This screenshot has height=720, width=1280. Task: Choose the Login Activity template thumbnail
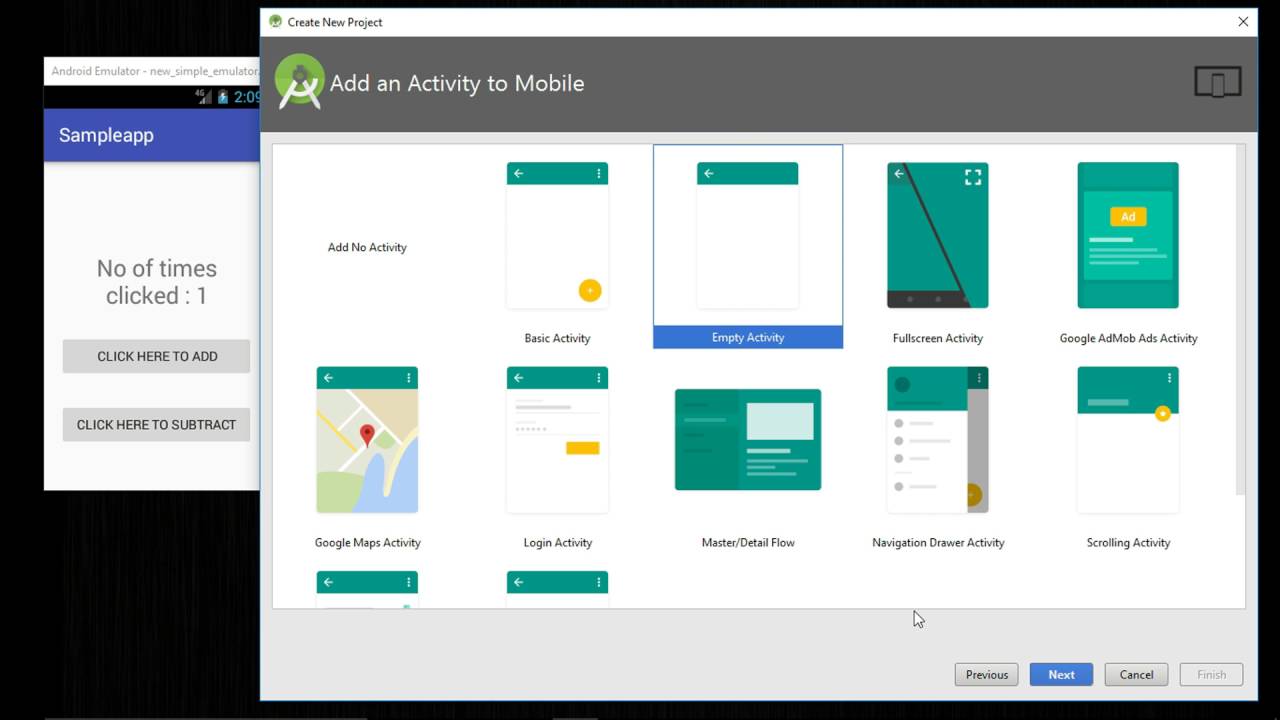(557, 440)
